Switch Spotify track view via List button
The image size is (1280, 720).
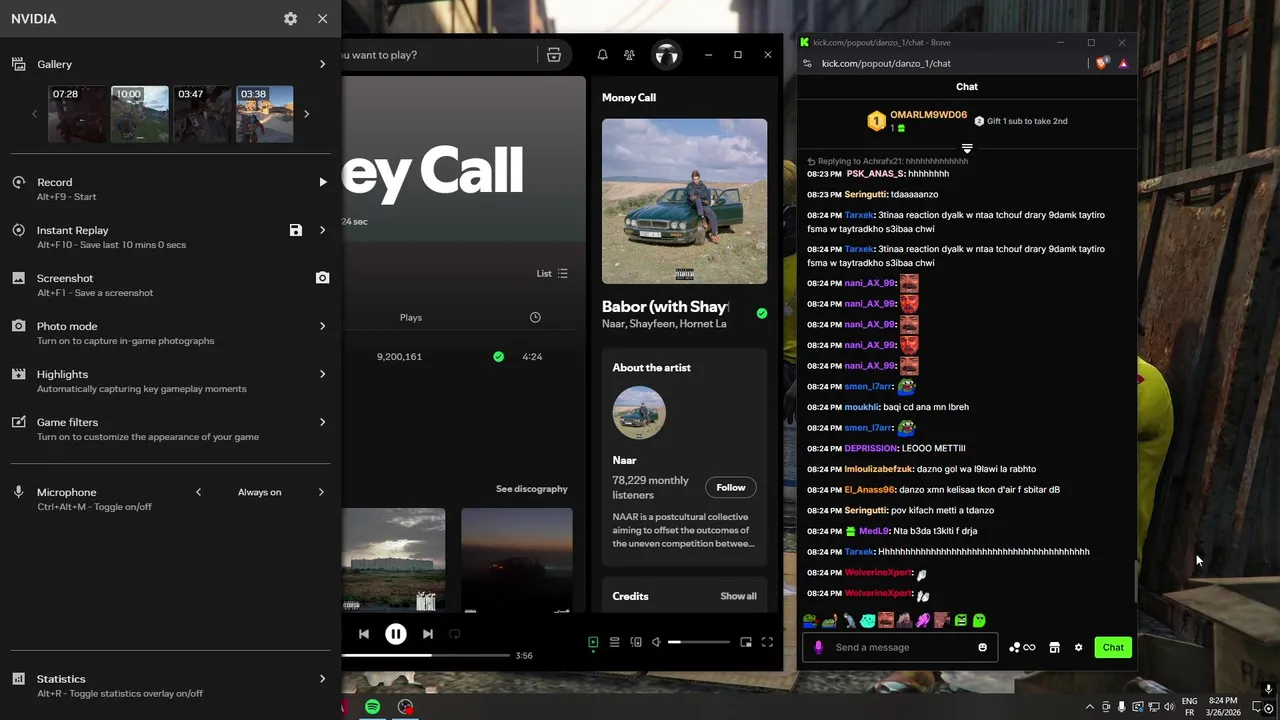[x=552, y=273]
